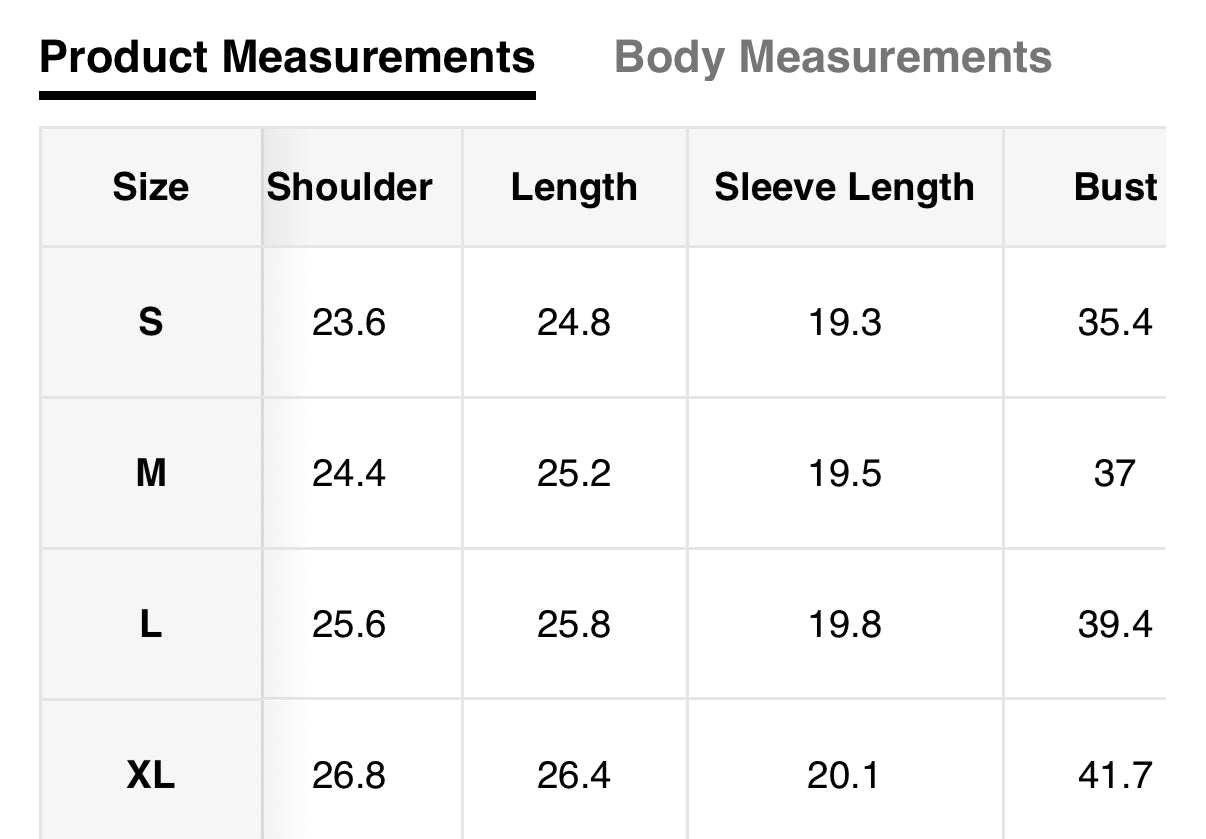Select the S size row label

[x=150, y=322]
